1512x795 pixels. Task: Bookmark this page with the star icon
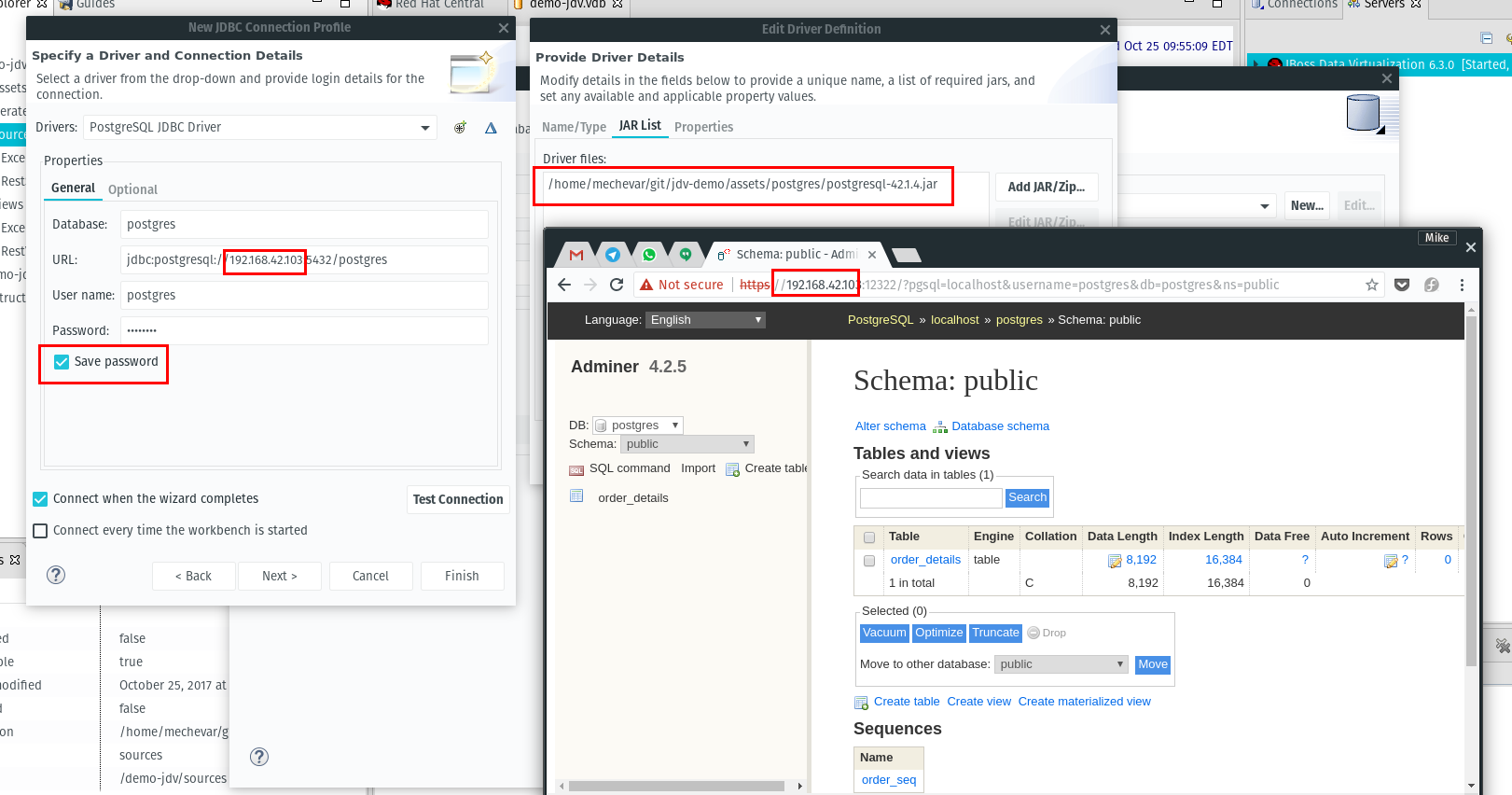point(1372,285)
